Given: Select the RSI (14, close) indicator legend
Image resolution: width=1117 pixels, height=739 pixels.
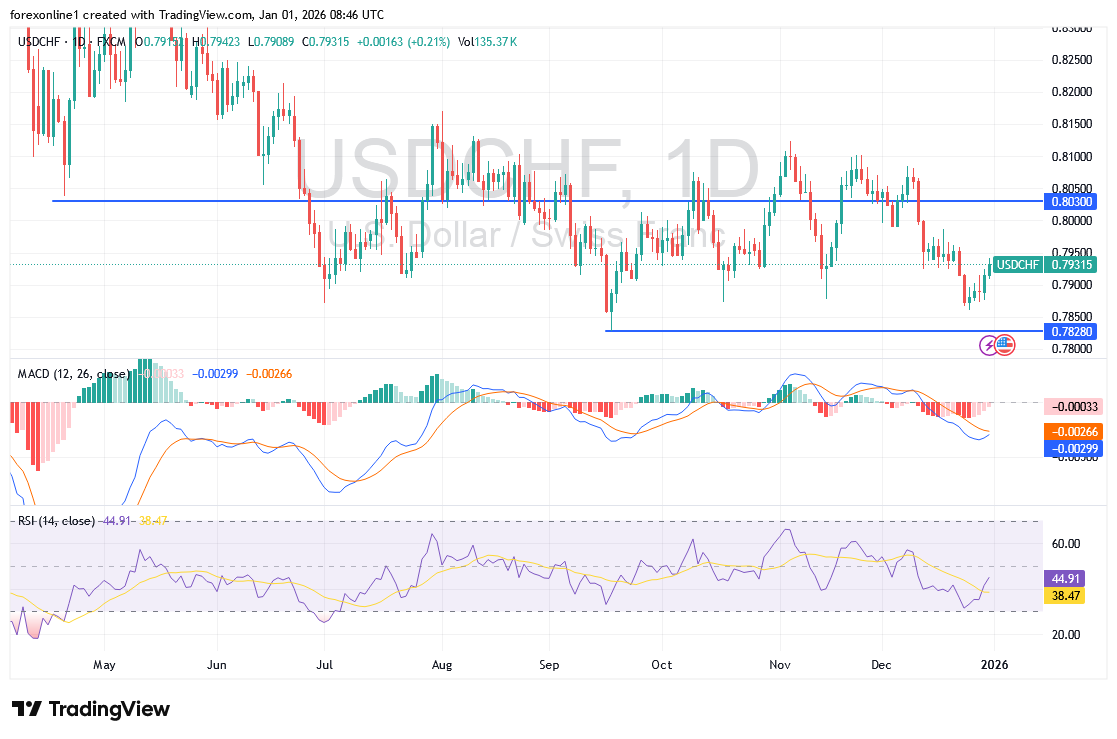Looking at the screenshot, I should (56, 521).
